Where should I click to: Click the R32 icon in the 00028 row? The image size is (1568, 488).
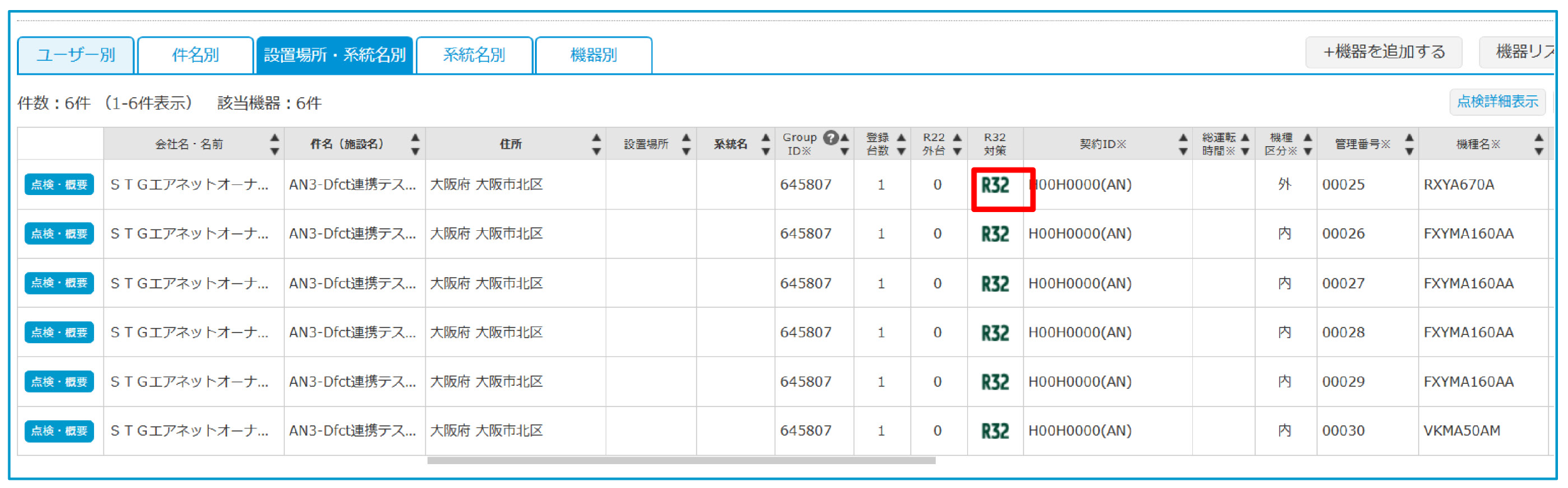(x=995, y=332)
